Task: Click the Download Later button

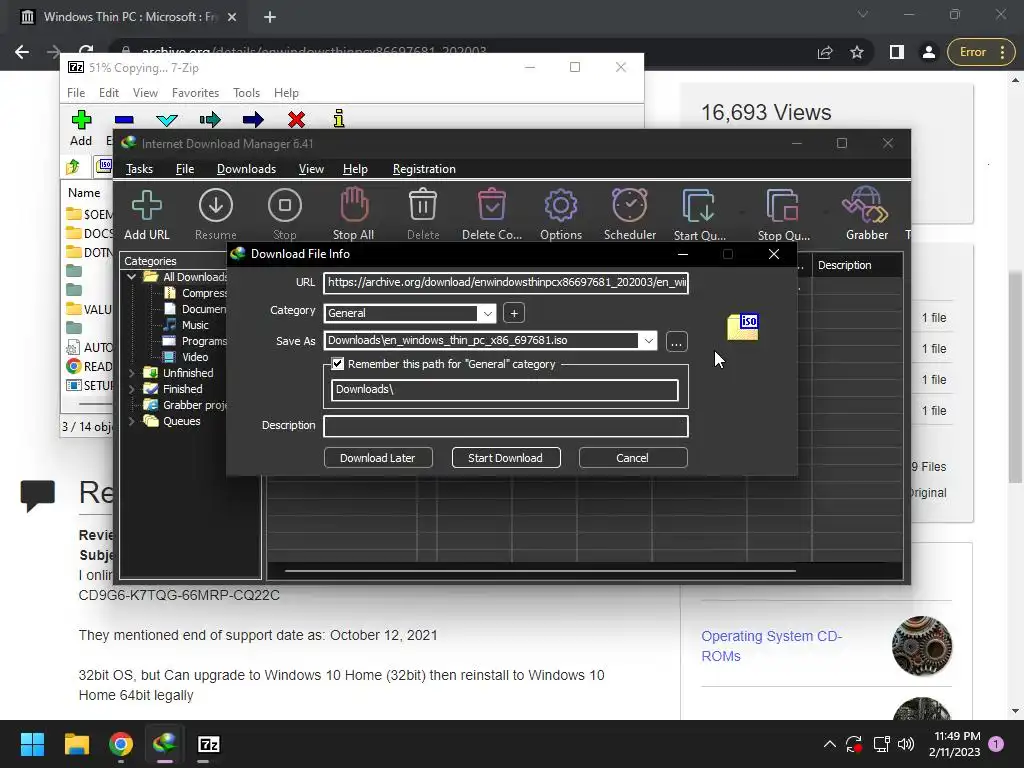Action: click(377, 458)
